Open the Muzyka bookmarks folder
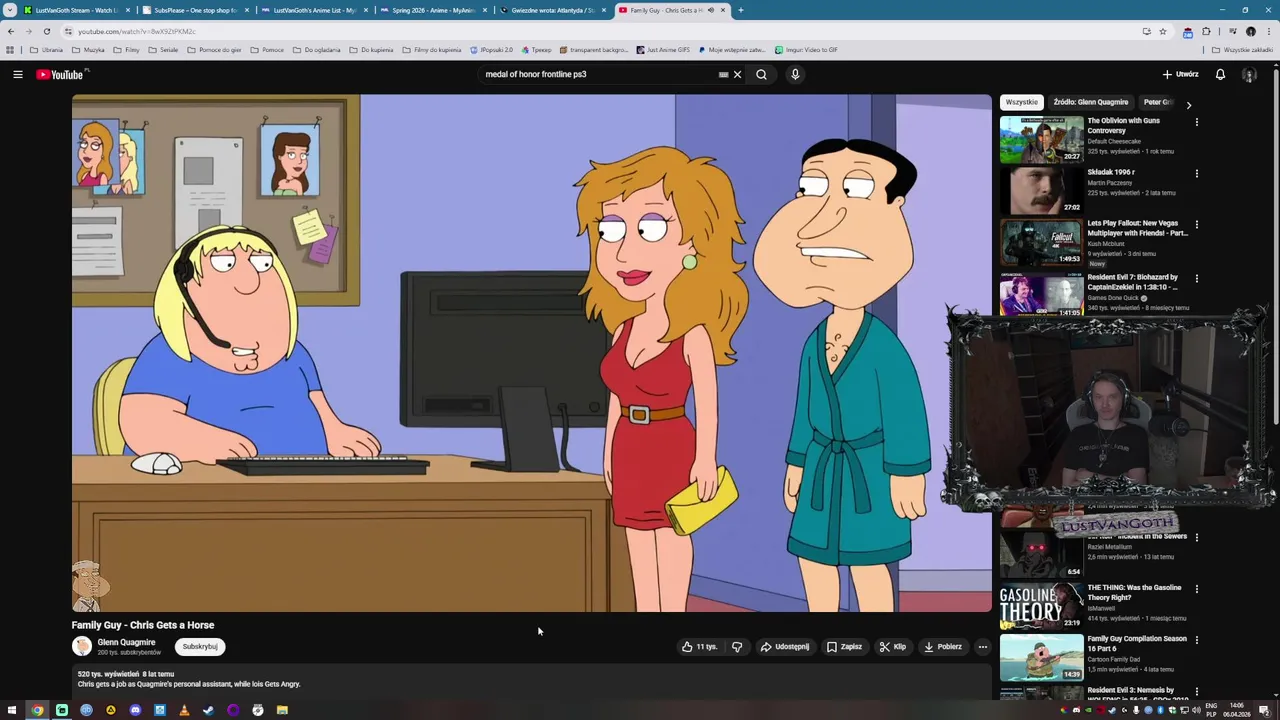Viewport: 1280px width, 720px height. (88, 49)
